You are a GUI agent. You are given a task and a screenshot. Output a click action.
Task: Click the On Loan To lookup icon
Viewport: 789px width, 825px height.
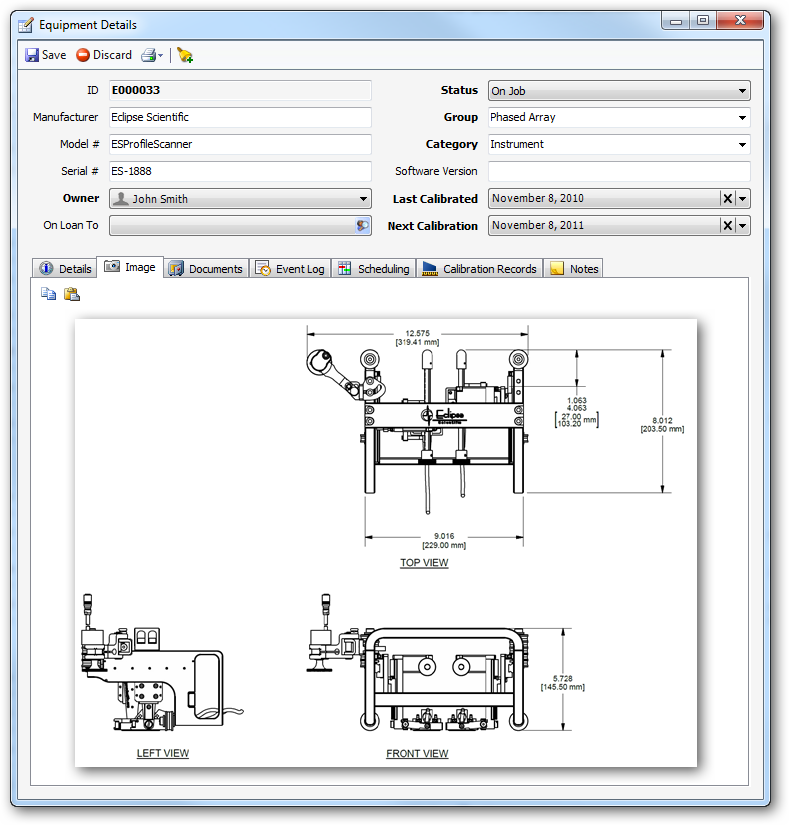[362, 226]
